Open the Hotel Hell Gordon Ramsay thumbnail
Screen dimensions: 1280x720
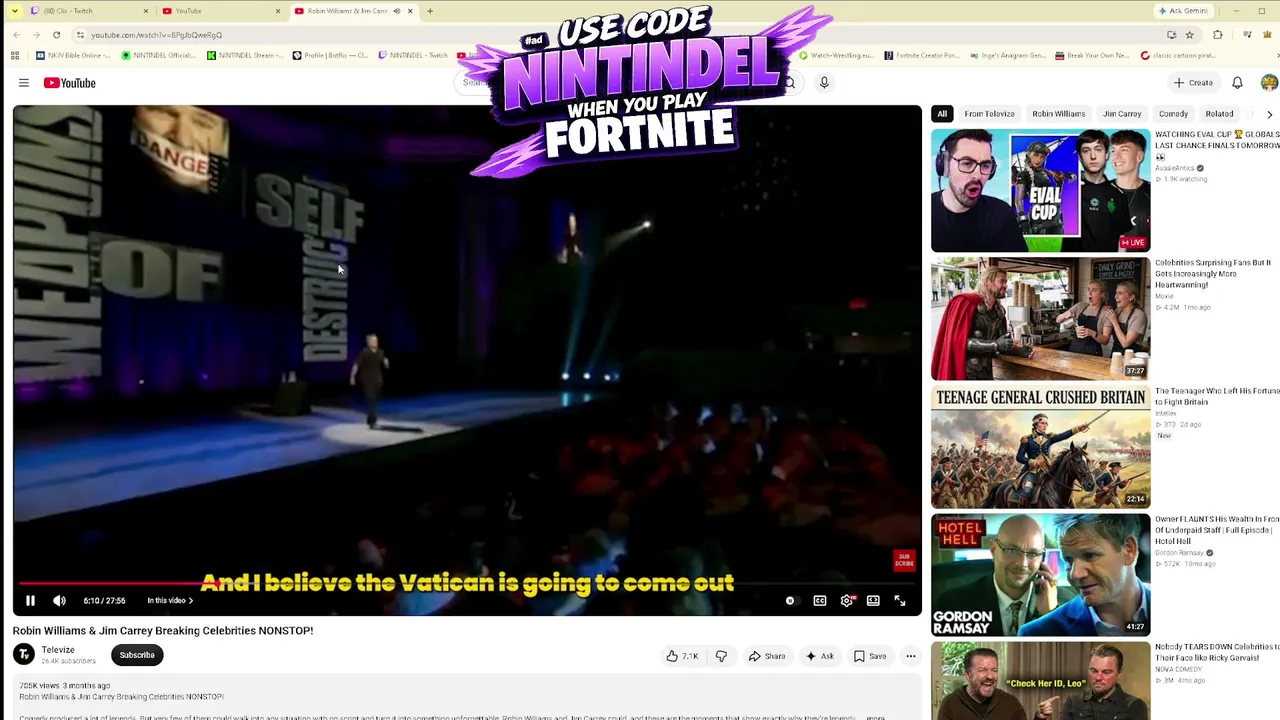(1040, 575)
